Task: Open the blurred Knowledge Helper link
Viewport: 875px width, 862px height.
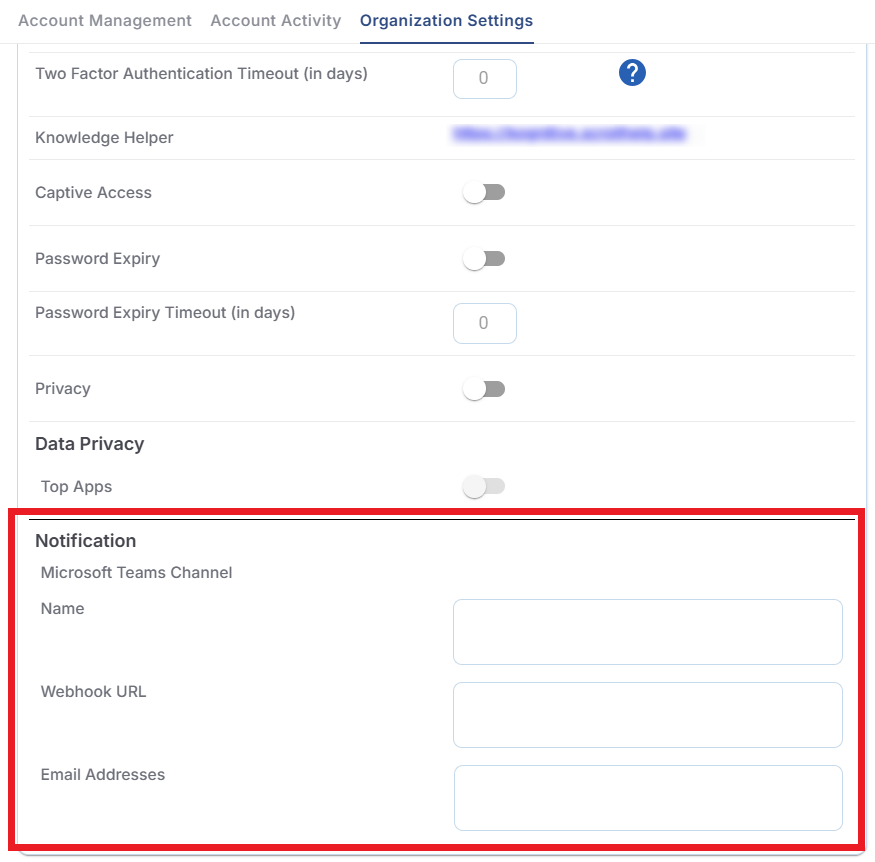Action: (x=570, y=132)
